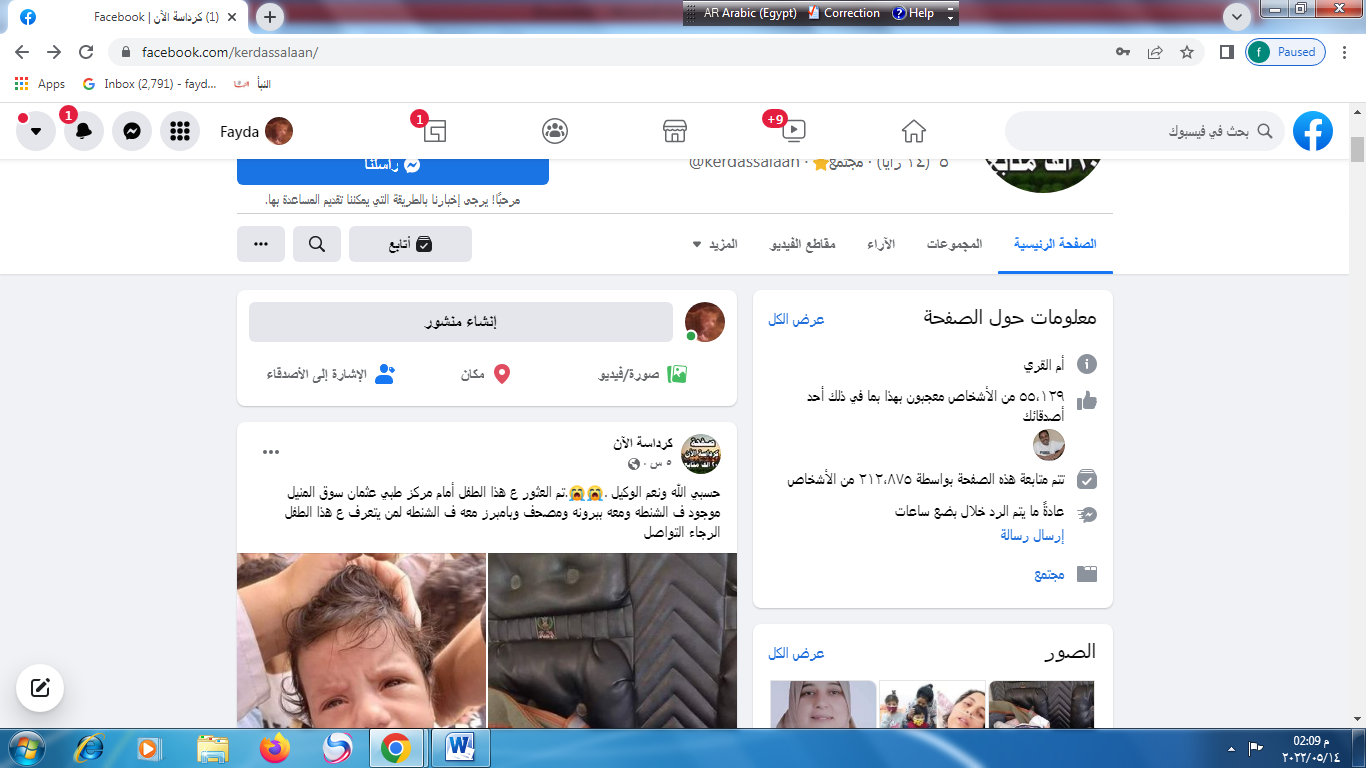Open Apps bookmark shortcut

click(41, 84)
